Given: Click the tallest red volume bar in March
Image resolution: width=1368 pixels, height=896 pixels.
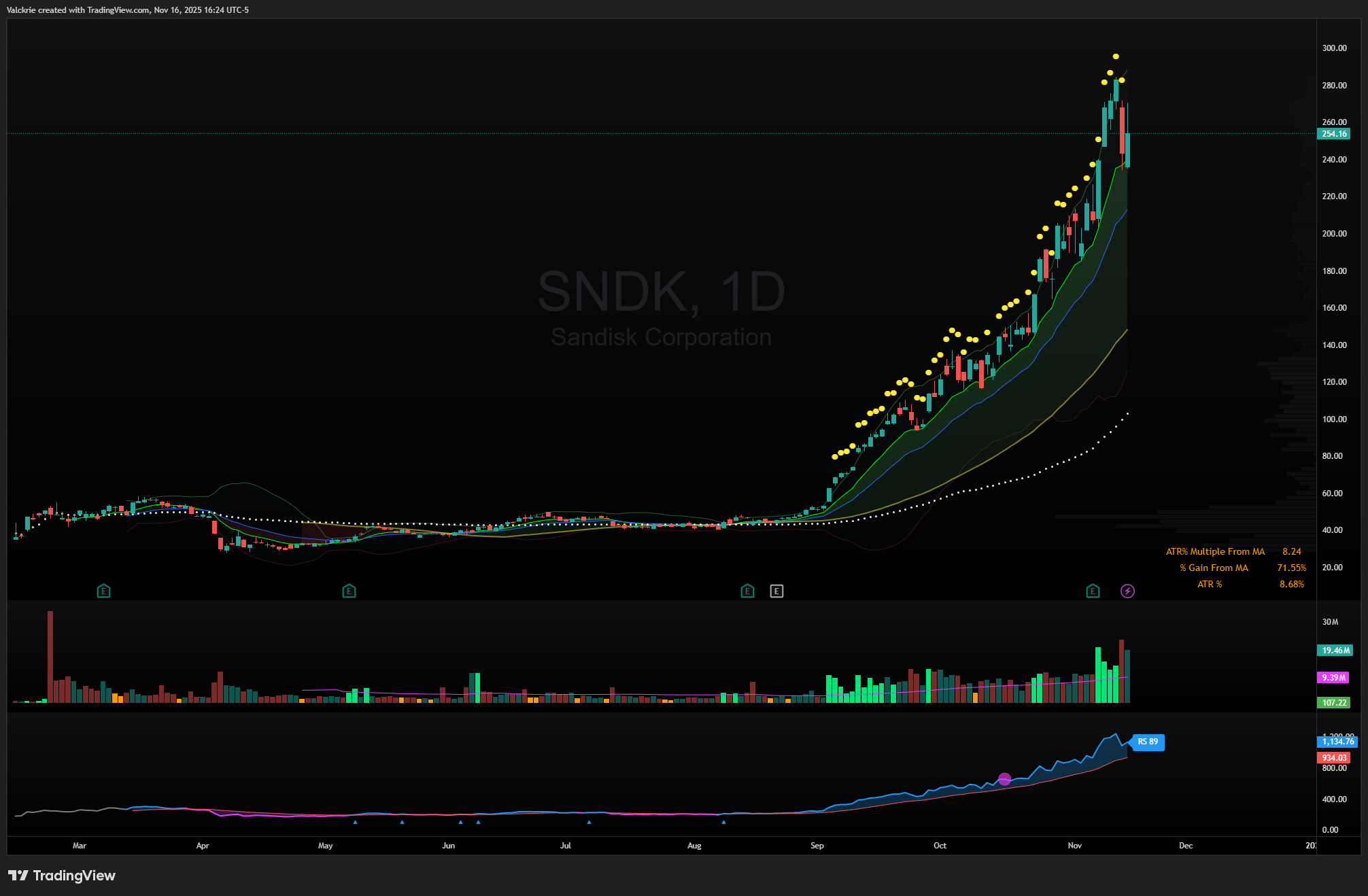Looking at the screenshot, I should (50, 656).
